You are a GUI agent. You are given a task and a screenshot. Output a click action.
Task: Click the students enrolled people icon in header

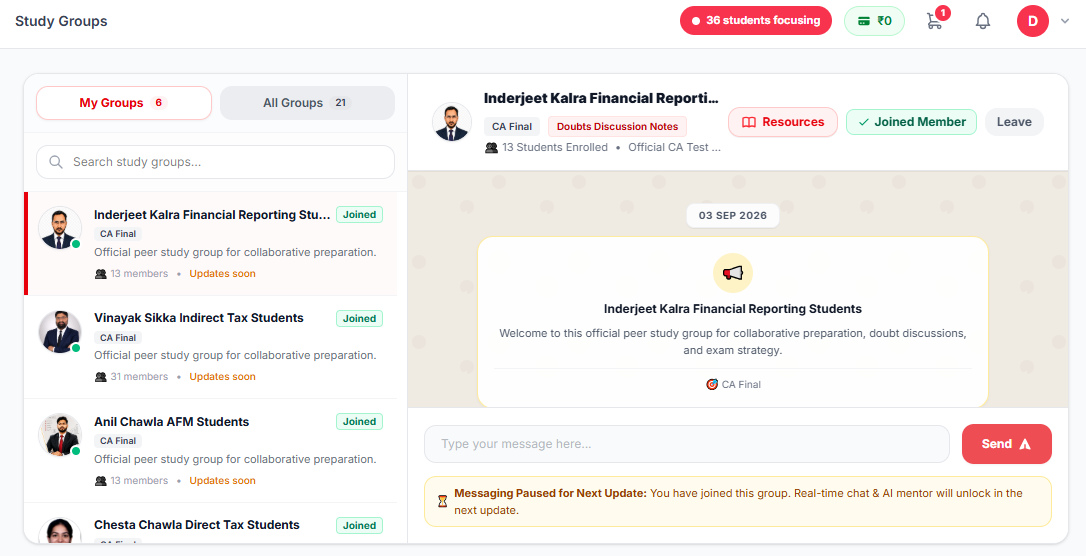[492, 147]
